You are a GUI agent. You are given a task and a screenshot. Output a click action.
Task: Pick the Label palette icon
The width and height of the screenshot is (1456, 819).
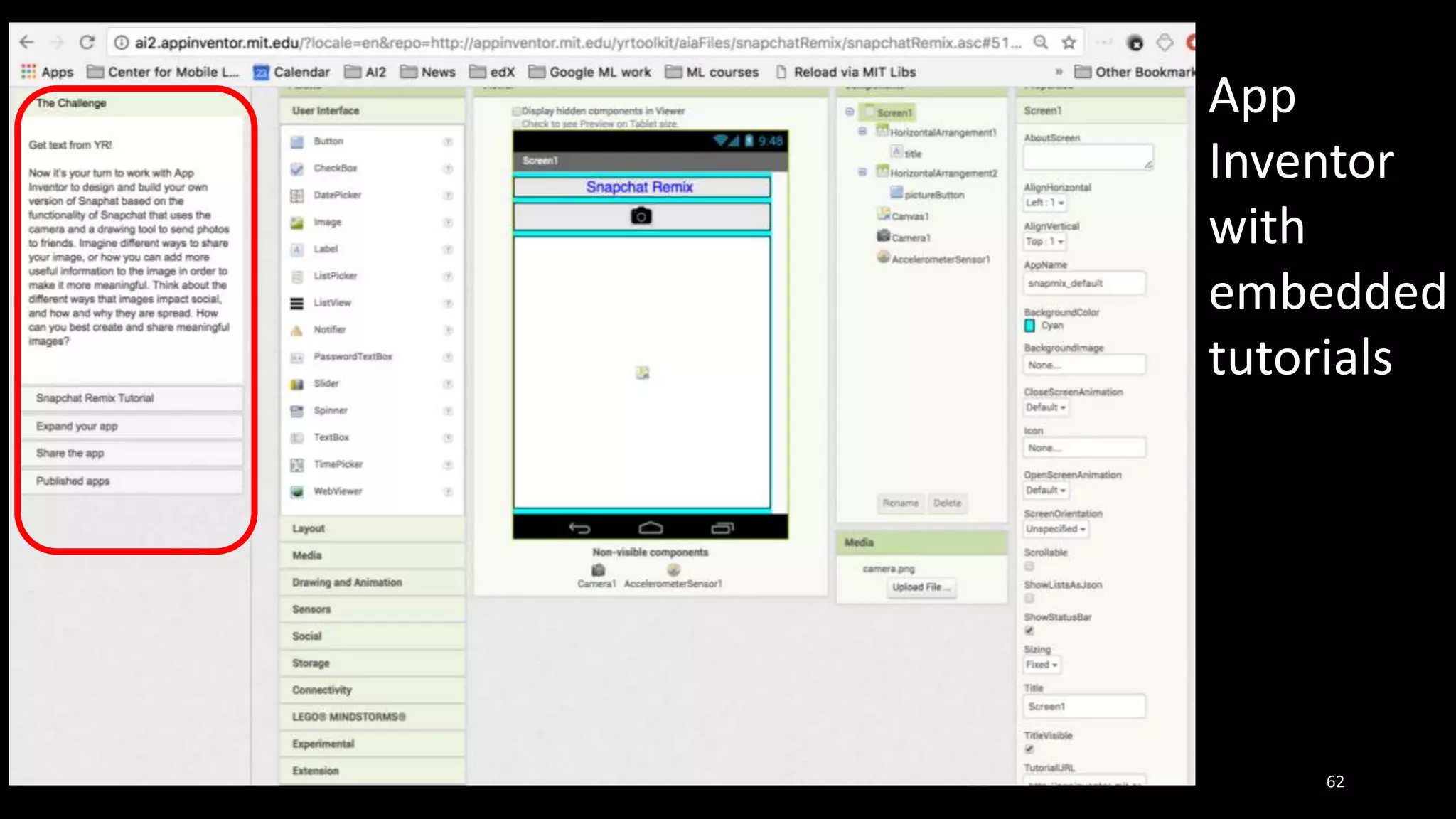[x=297, y=250]
